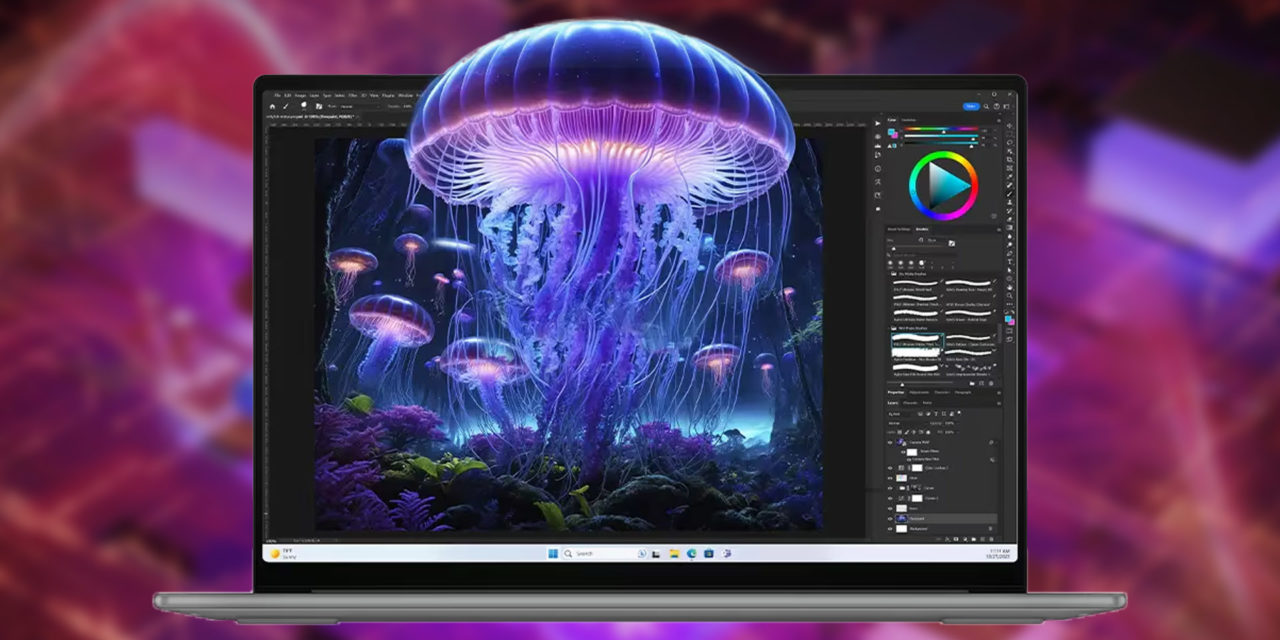The image size is (1280, 640).
Task: Click the Home icon in options bar
Action: (x=272, y=106)
